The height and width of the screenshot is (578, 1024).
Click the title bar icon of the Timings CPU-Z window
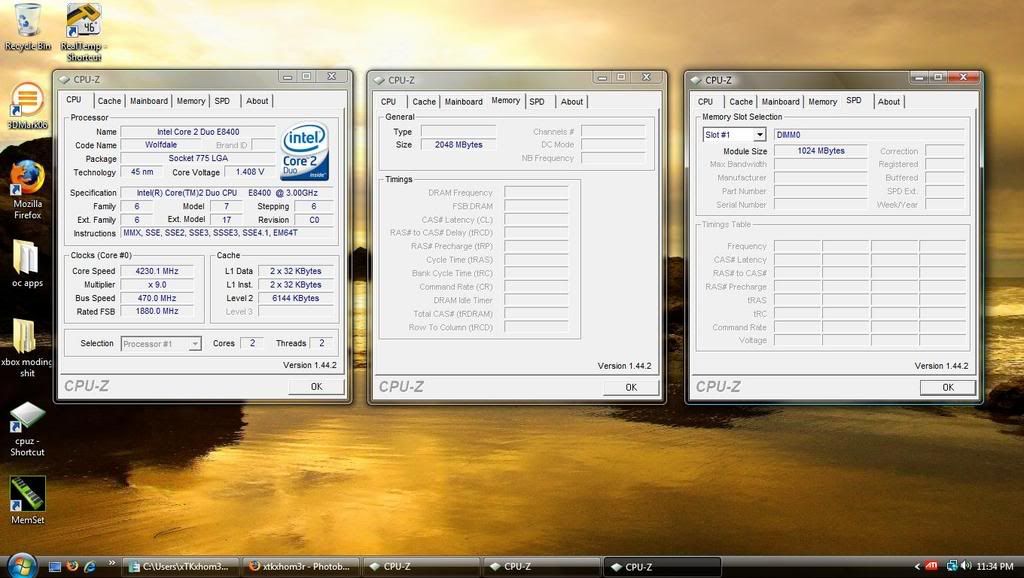pos(379,80)
